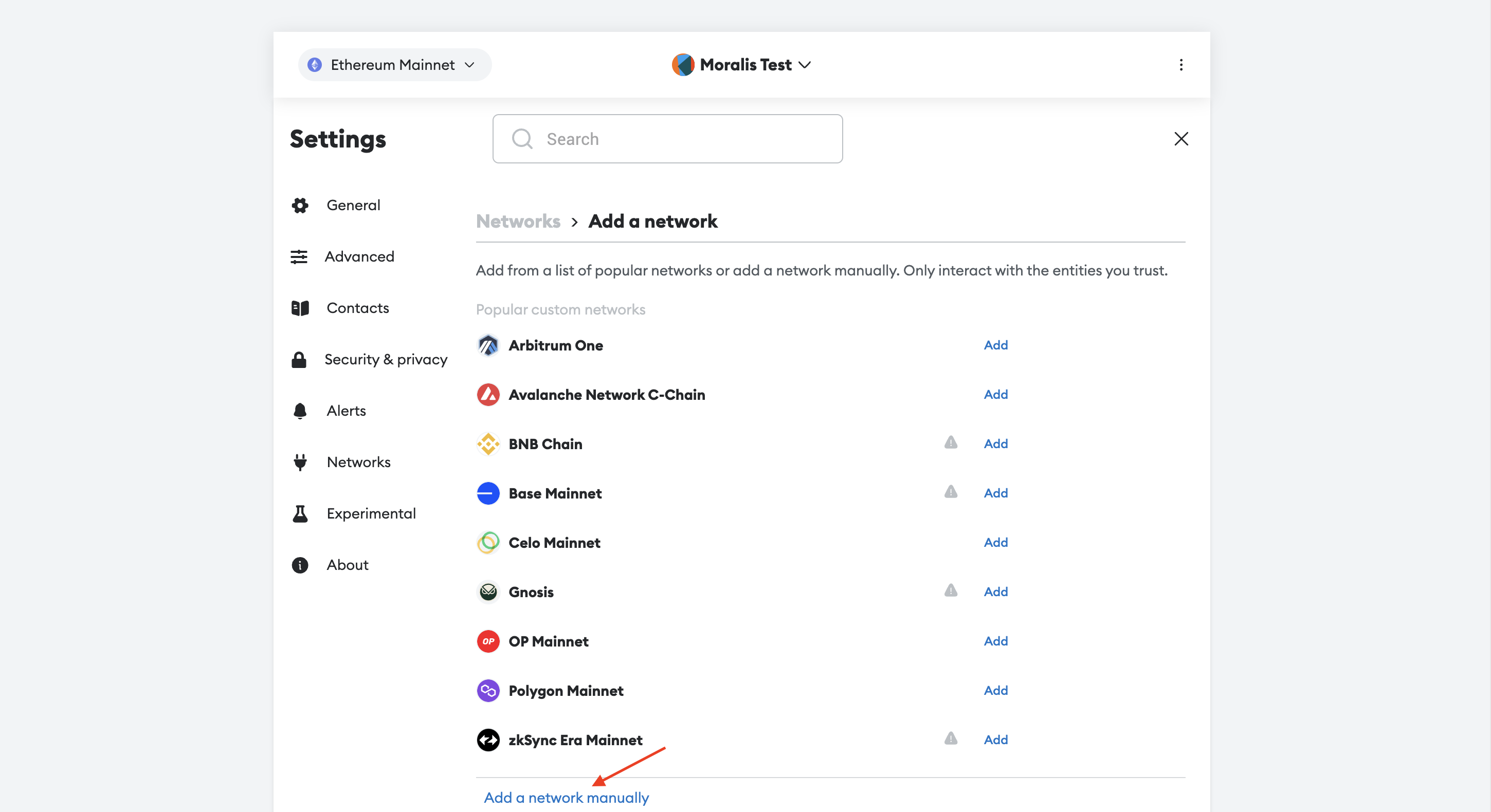The height and width of the screenshot is (812, 1491).
Task: Click the Moralis Test account avatar
Action: 683,65
